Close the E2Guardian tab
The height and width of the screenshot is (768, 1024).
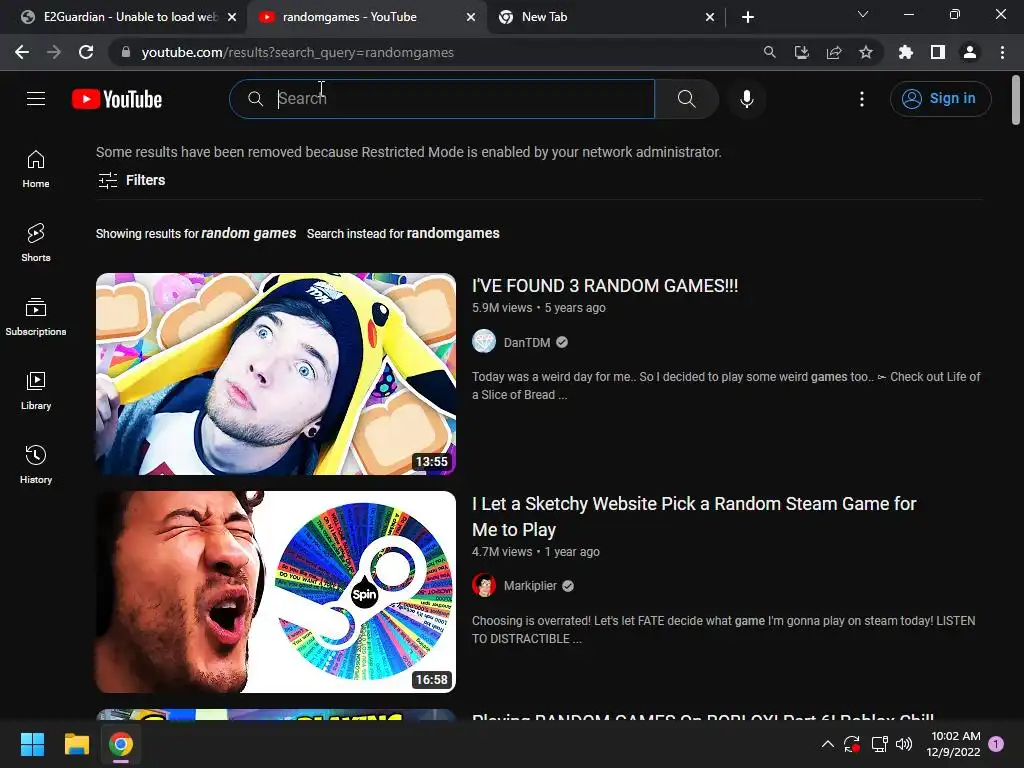pos(232,17)
